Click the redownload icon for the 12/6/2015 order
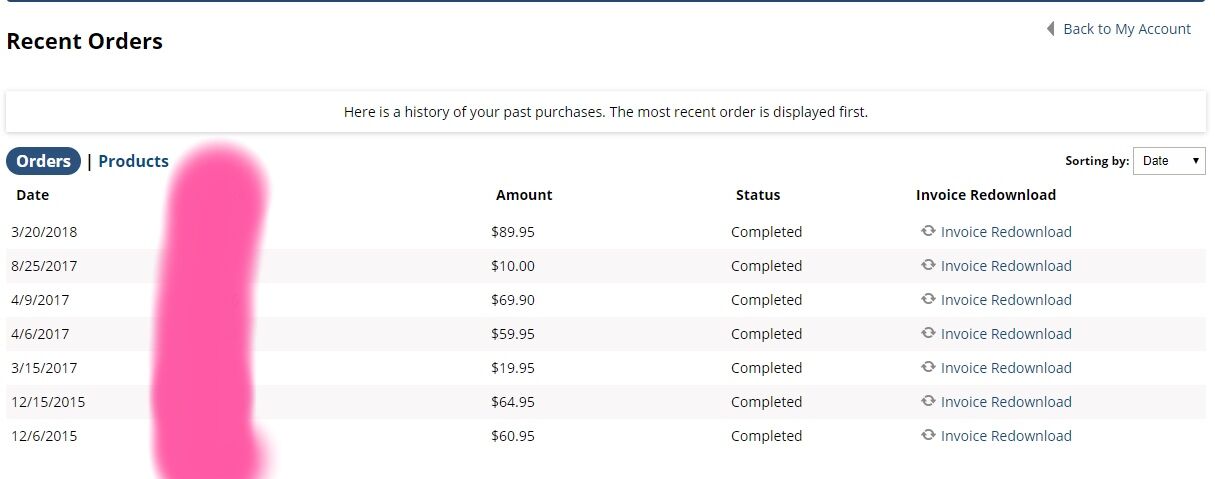Viewport: 1215px width, 479px height. pyautogui.click(x=928, y=435)
